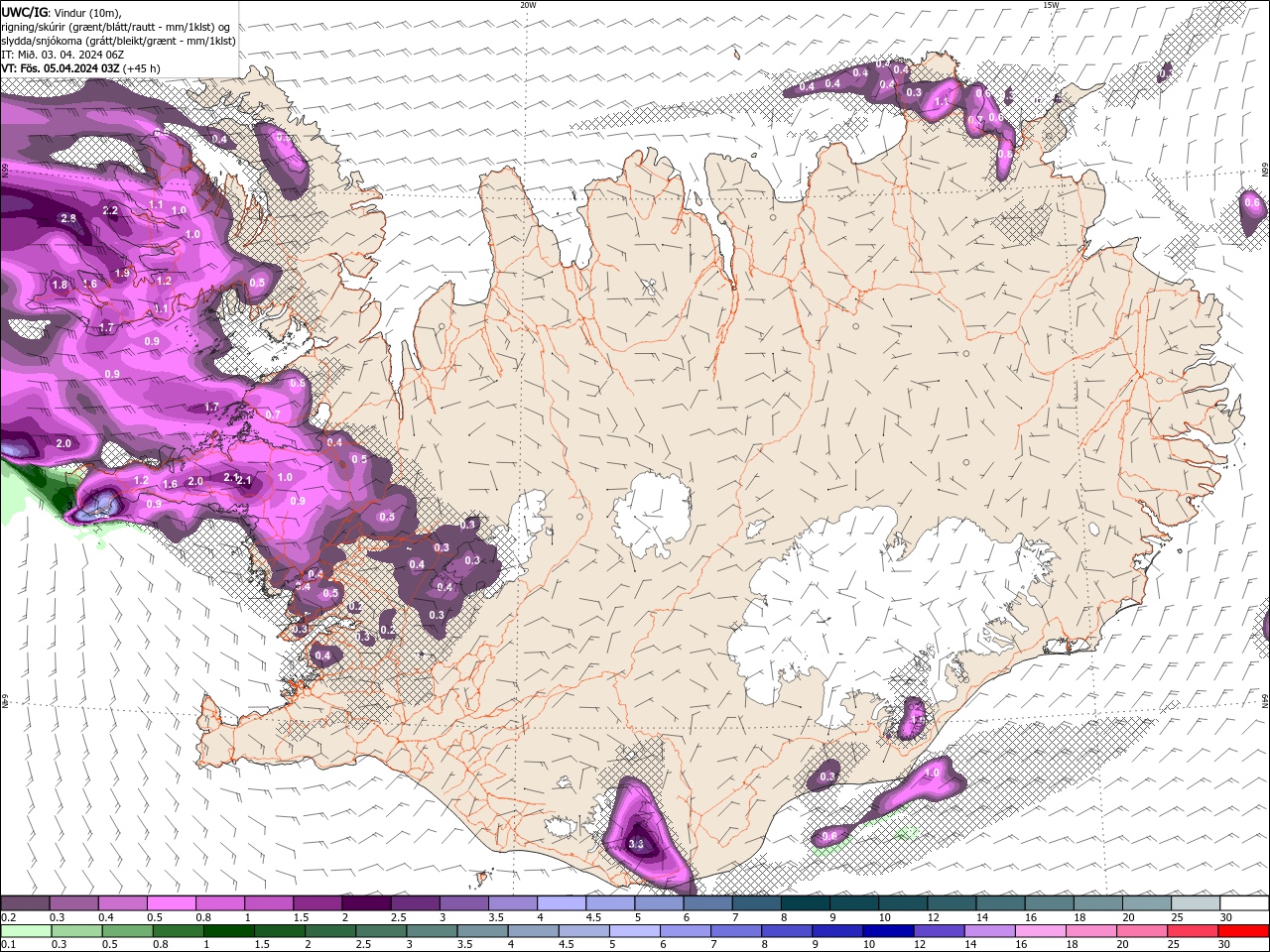Click the 2.8 snowfall value in the west

pyautogui.click(x=68, y=218)
